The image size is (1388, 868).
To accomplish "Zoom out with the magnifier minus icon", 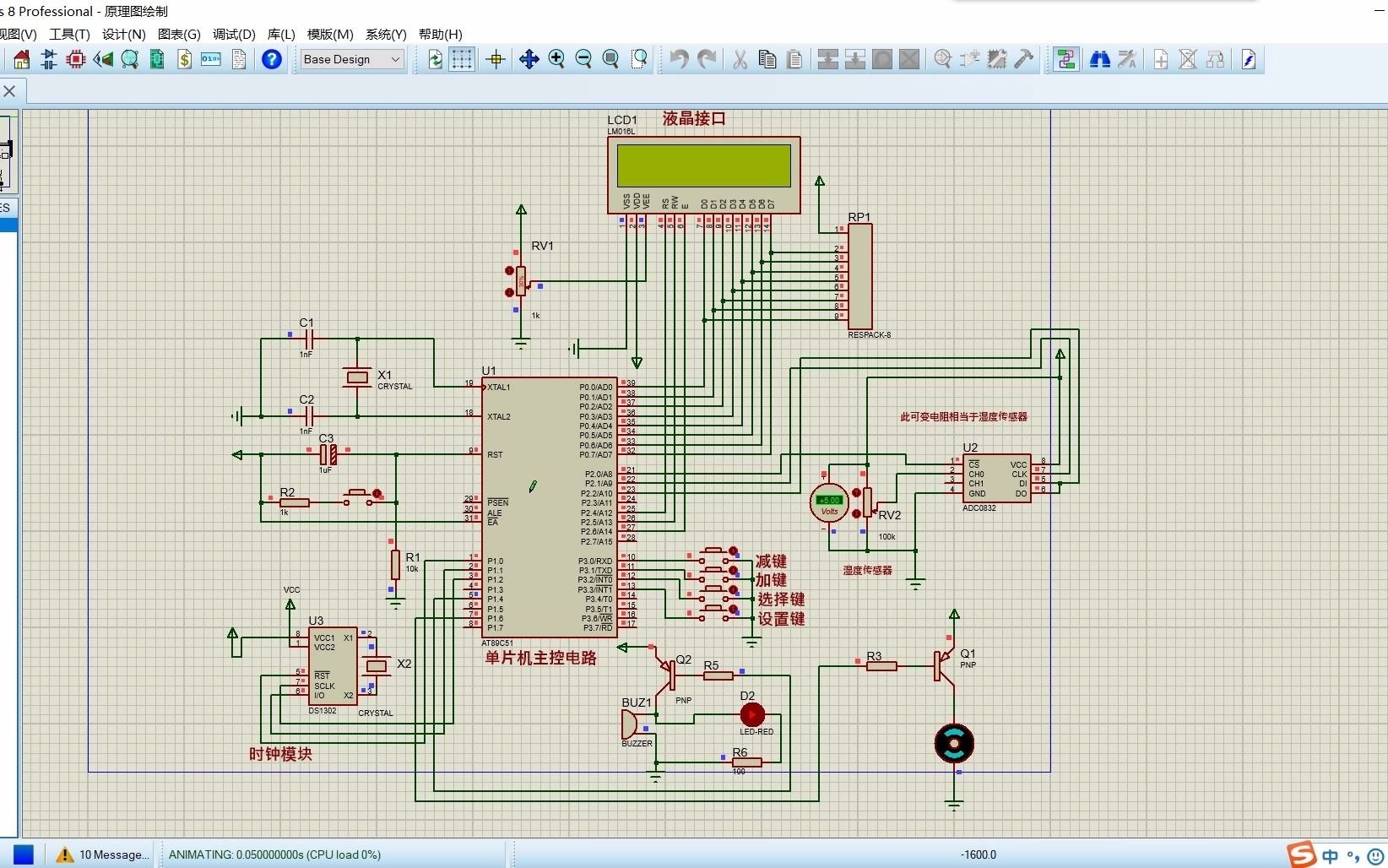I will tap(583, 59).
